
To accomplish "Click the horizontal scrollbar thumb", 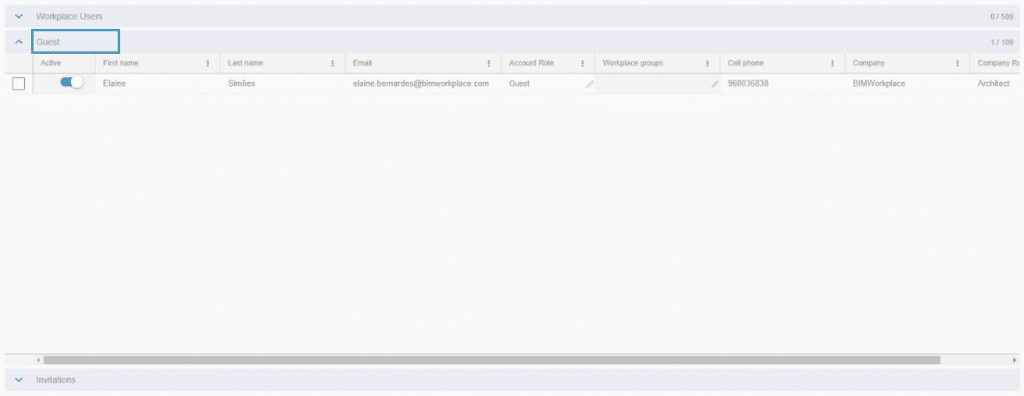I will coord(491,360).
